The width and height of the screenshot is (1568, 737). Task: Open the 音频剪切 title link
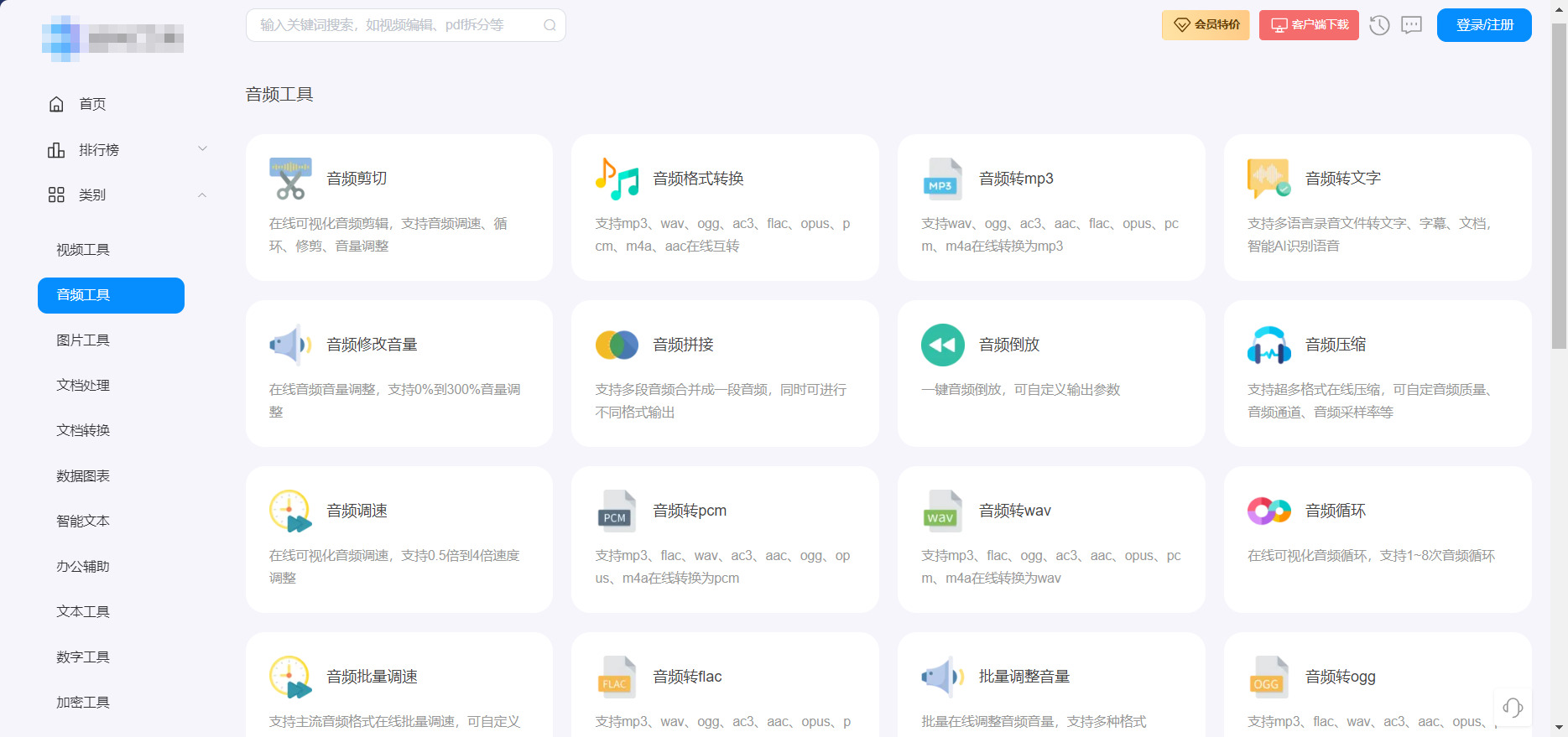(x=357, y=179)
